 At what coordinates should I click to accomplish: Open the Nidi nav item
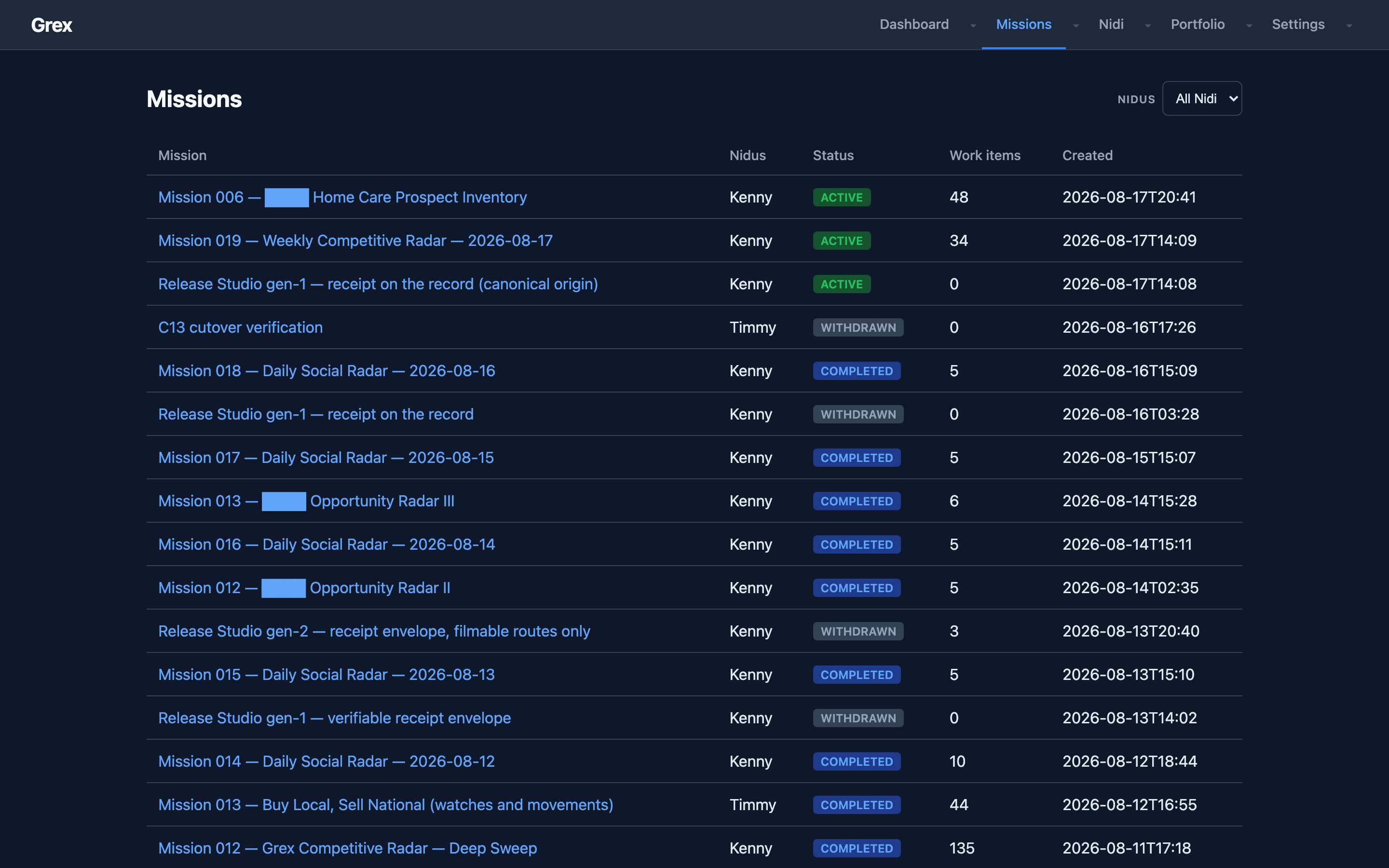click(x=1111, y=24)
